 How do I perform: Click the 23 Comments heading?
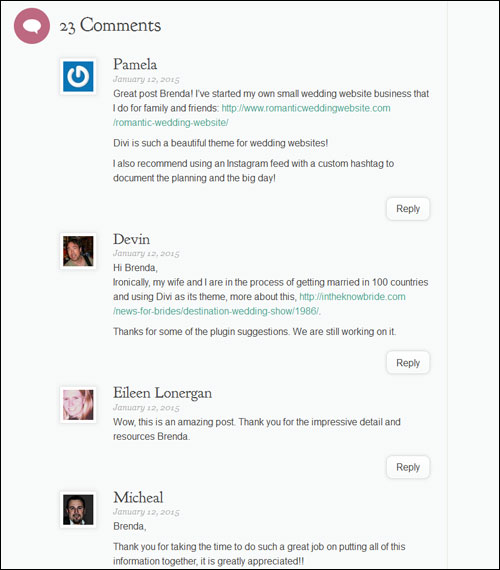(110, 26)
